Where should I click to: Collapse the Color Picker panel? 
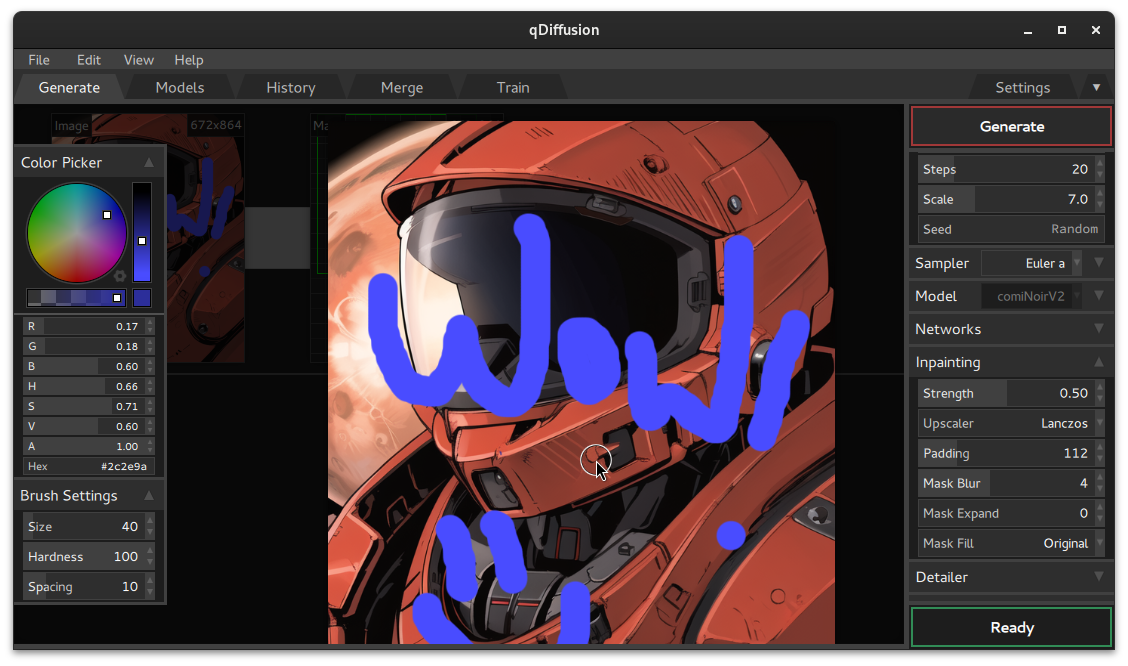point(149,163)
